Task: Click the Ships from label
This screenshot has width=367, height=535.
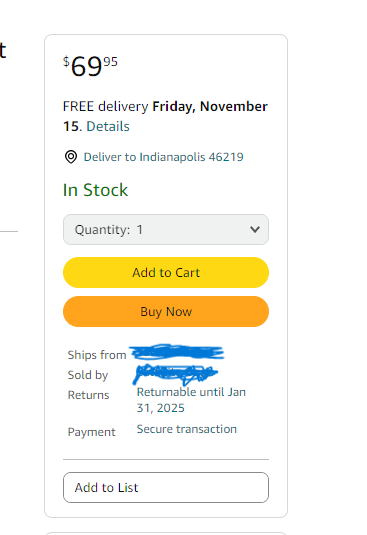Action: 97,355
